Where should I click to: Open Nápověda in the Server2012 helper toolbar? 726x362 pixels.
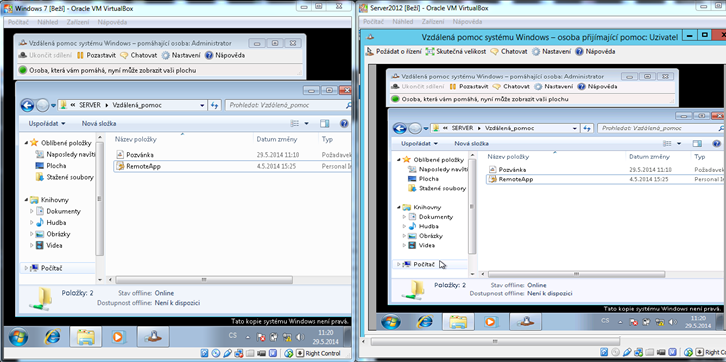pyautogui.click(x=595, y=51)
